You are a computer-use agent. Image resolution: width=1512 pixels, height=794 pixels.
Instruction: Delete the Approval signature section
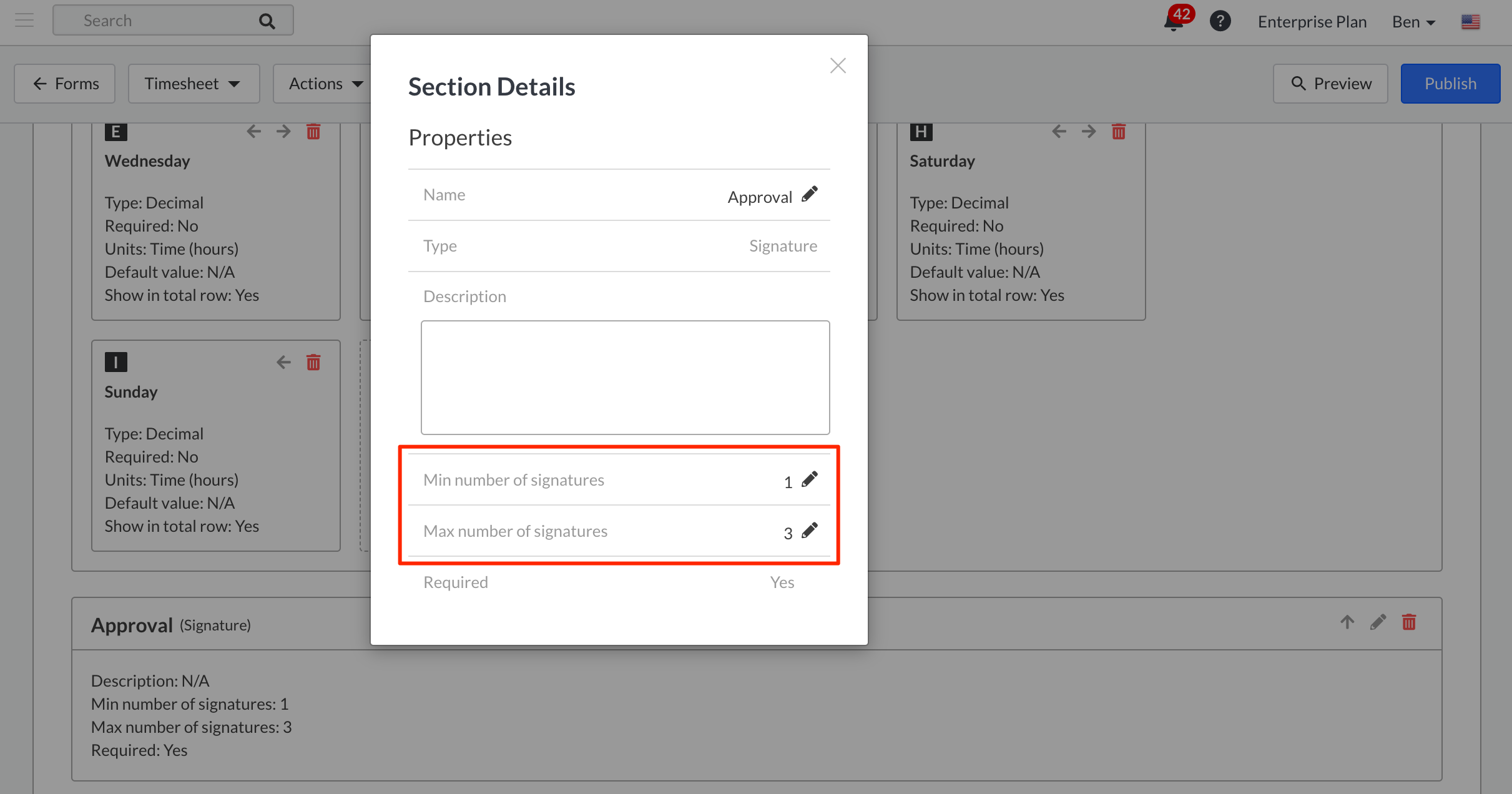(1409, 622)
